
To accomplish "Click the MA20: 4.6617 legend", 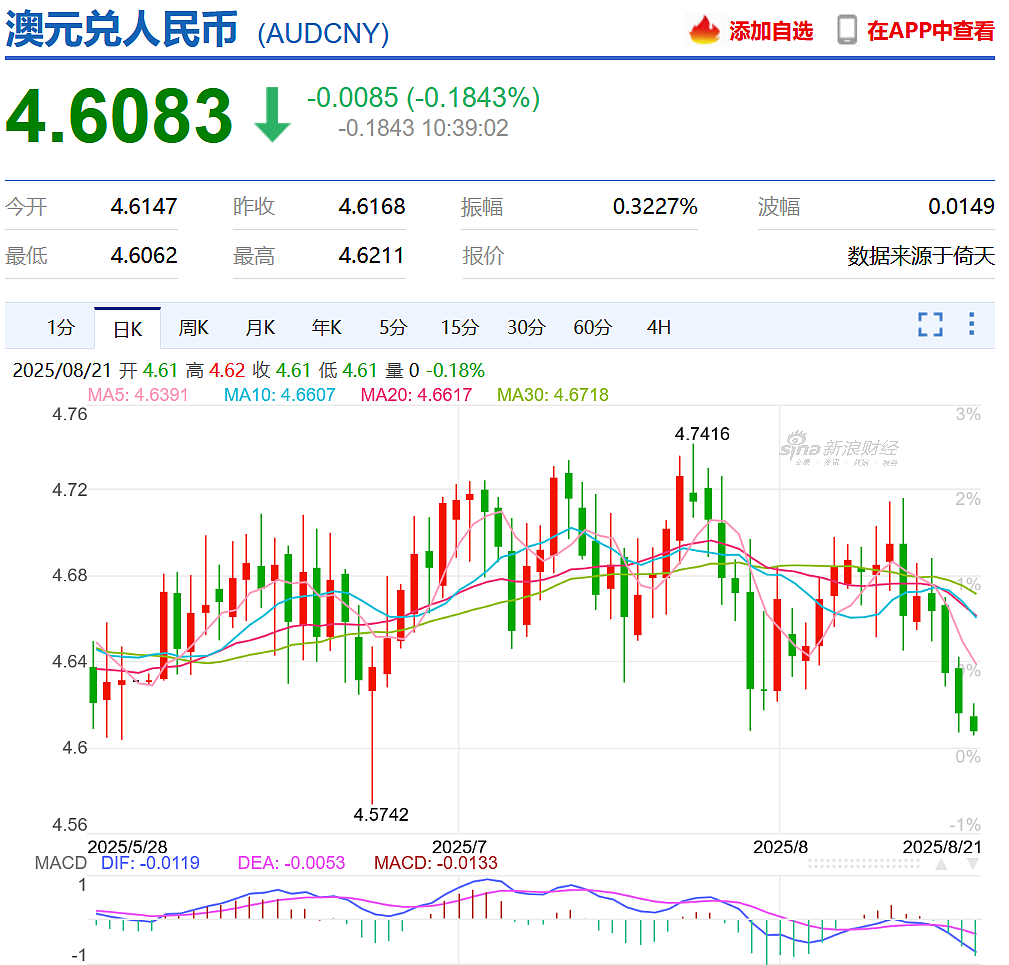I will tap(416, 394).
